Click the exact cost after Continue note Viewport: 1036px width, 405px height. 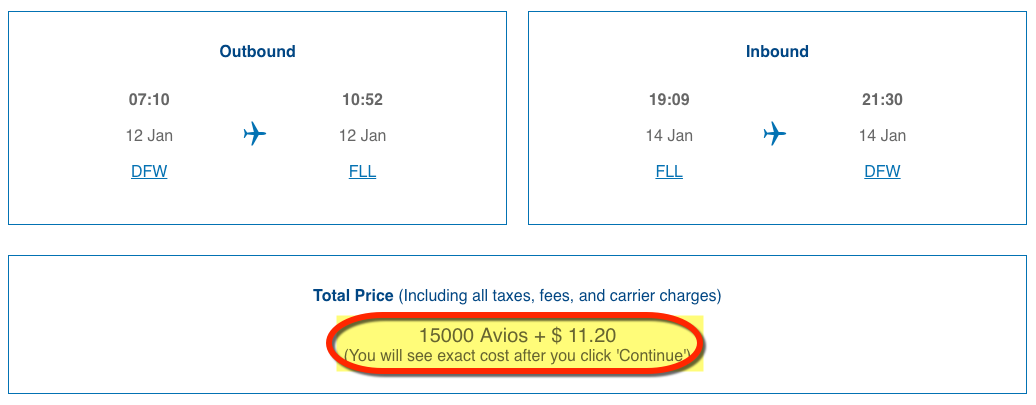(x=517, y=355)
